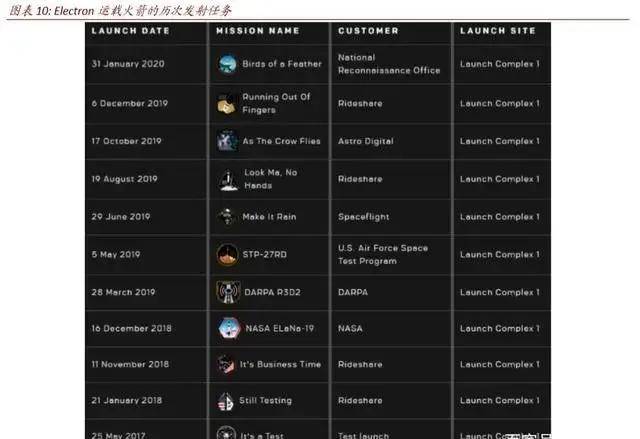Click Launch Complex 1 in the 28 March 2019 row
The image size is (640, 439).
point(500,292)
